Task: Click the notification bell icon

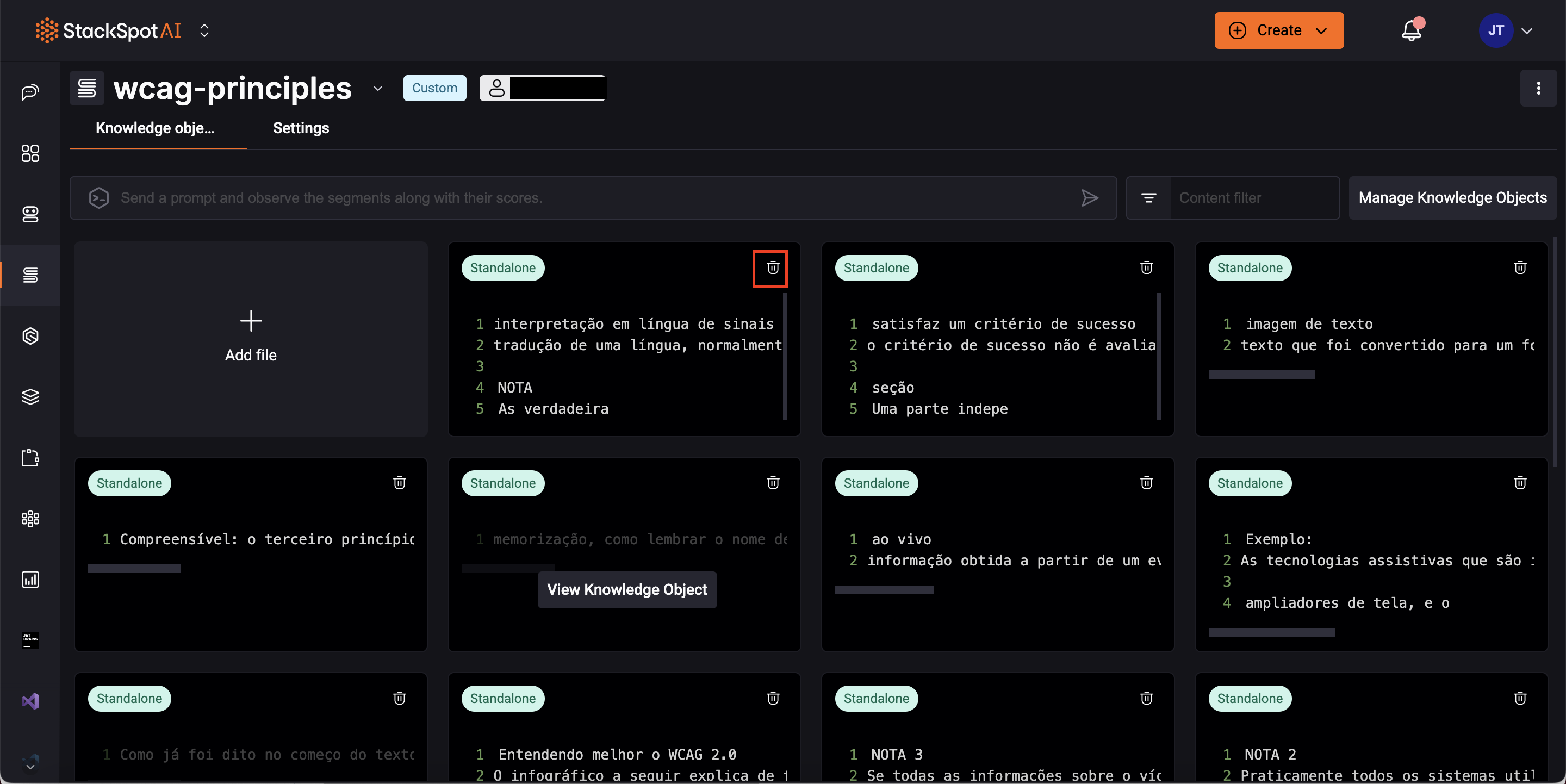Action: [1411, 30]
